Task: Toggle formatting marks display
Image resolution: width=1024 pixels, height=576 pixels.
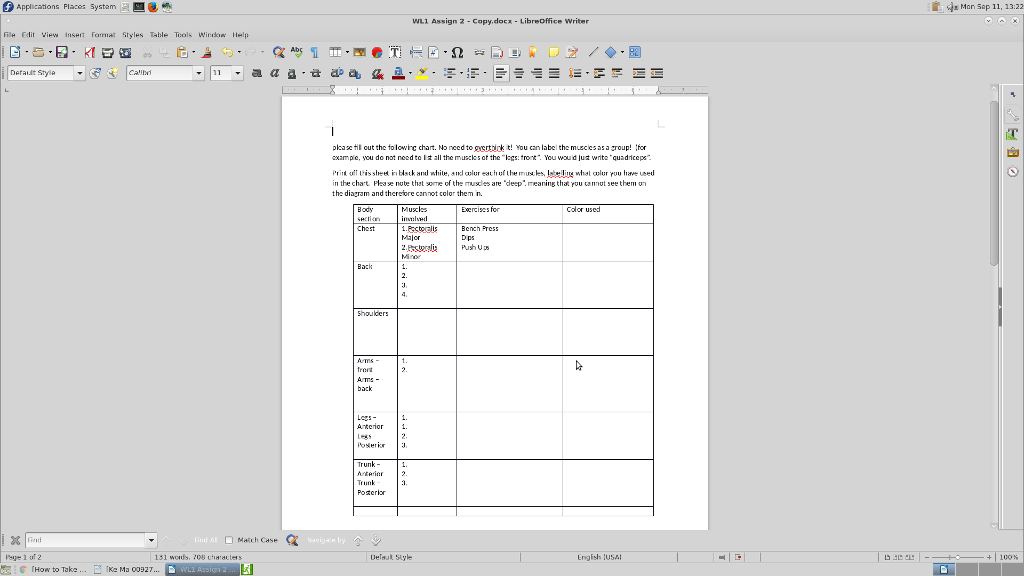Action: [314, 50]
